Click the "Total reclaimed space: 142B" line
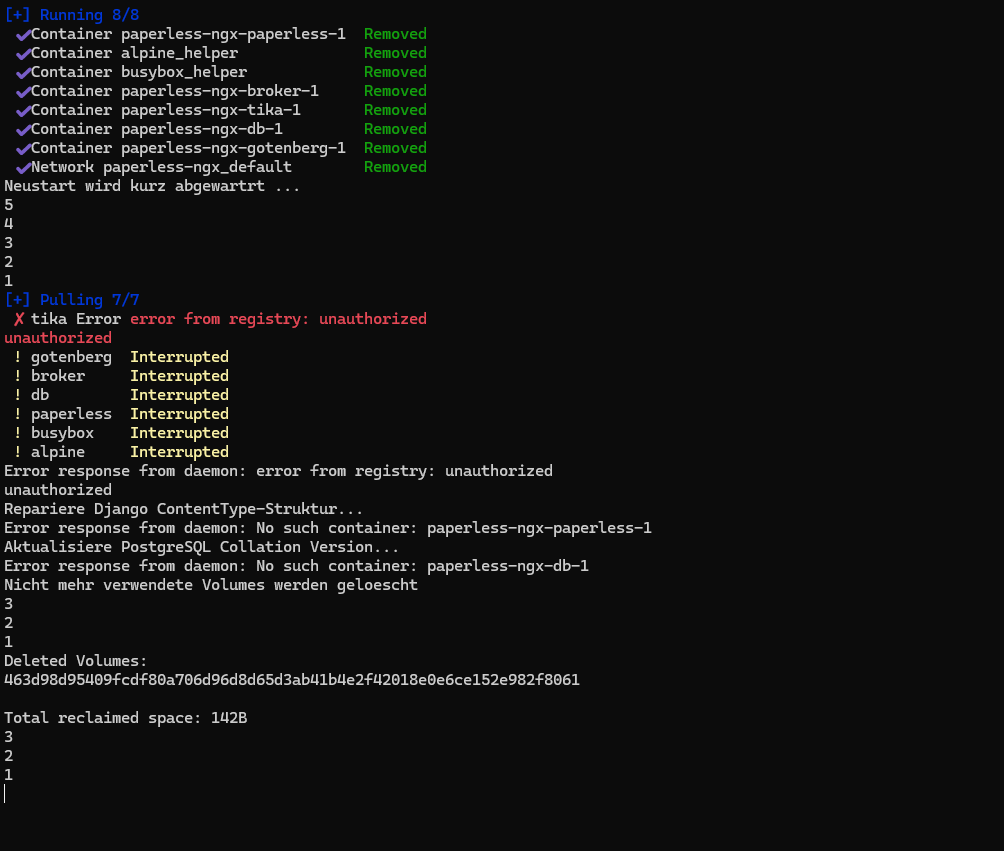The width and height of the screenshot is (1004, 851). (x=125, y=718)
